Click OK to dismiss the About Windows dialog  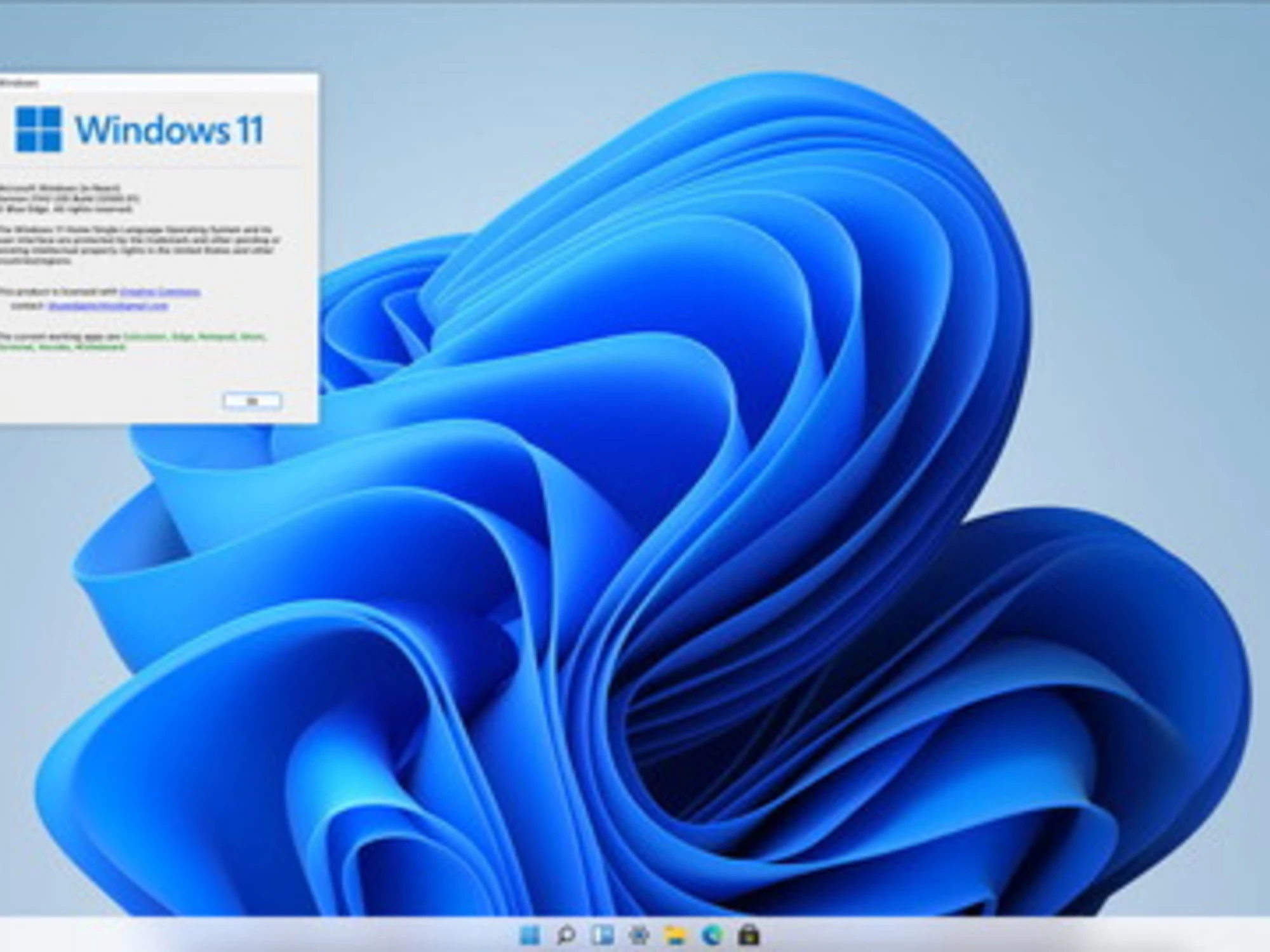[252, 400]
